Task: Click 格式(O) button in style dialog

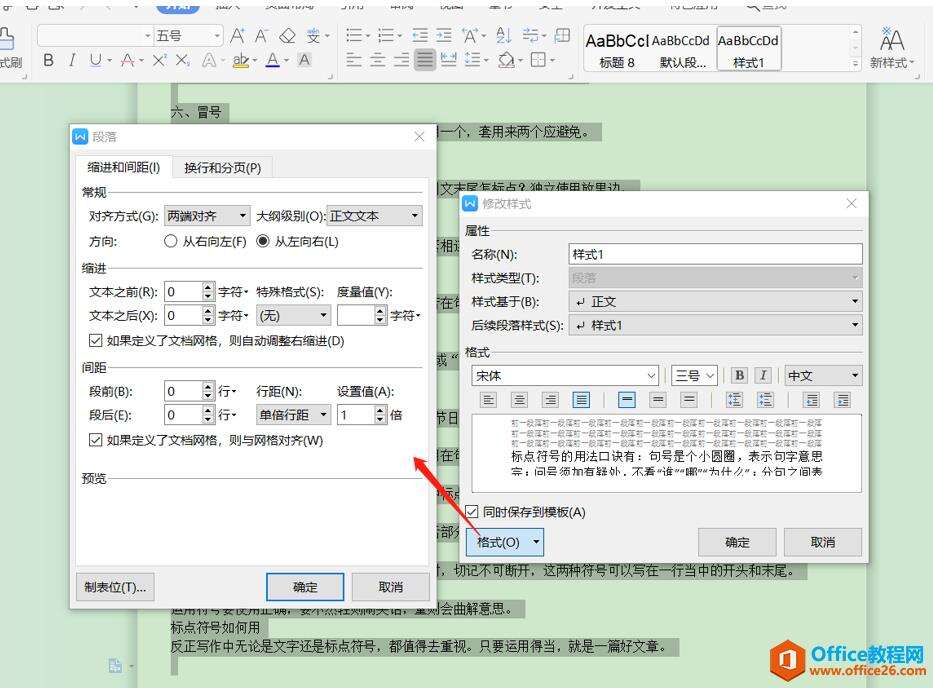Action: (505, 542)
